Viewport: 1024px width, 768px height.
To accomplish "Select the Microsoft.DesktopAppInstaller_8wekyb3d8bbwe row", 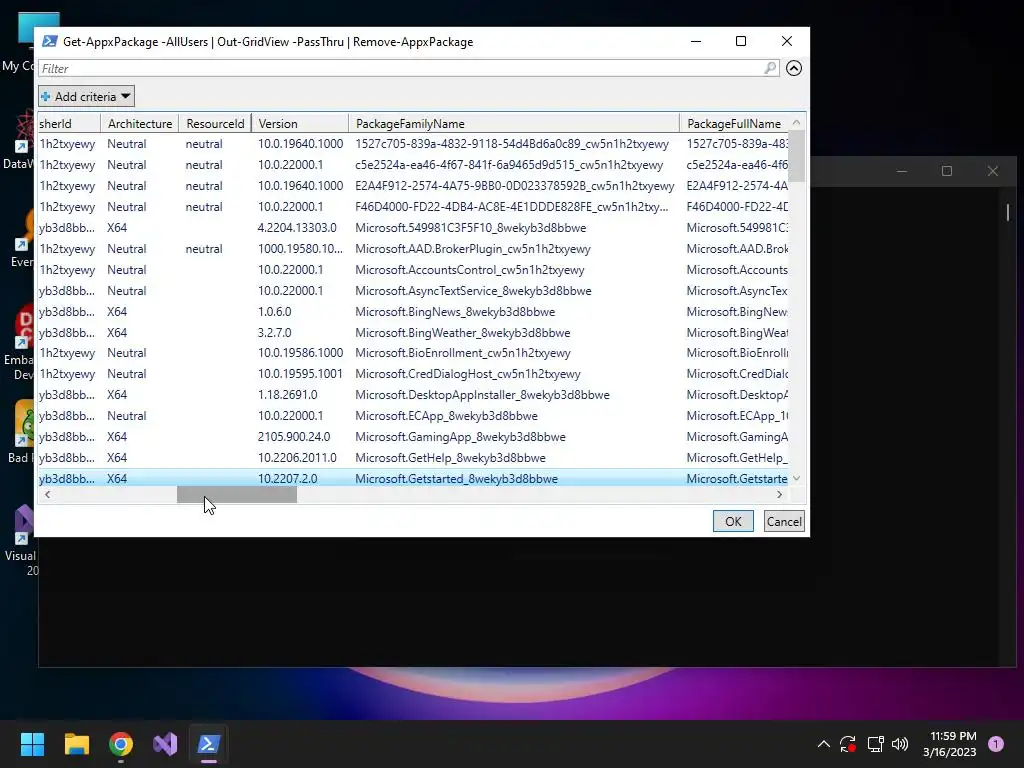I will coord(413,395).
